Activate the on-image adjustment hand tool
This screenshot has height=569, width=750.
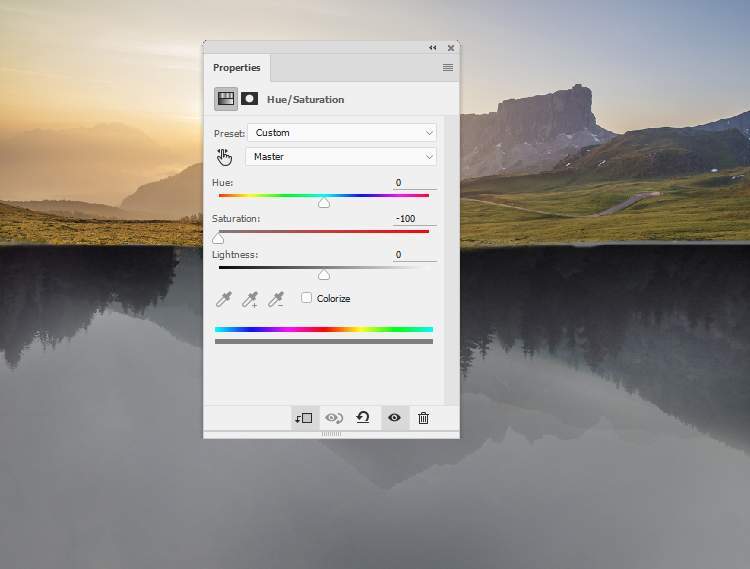click(x=224, y=157)
